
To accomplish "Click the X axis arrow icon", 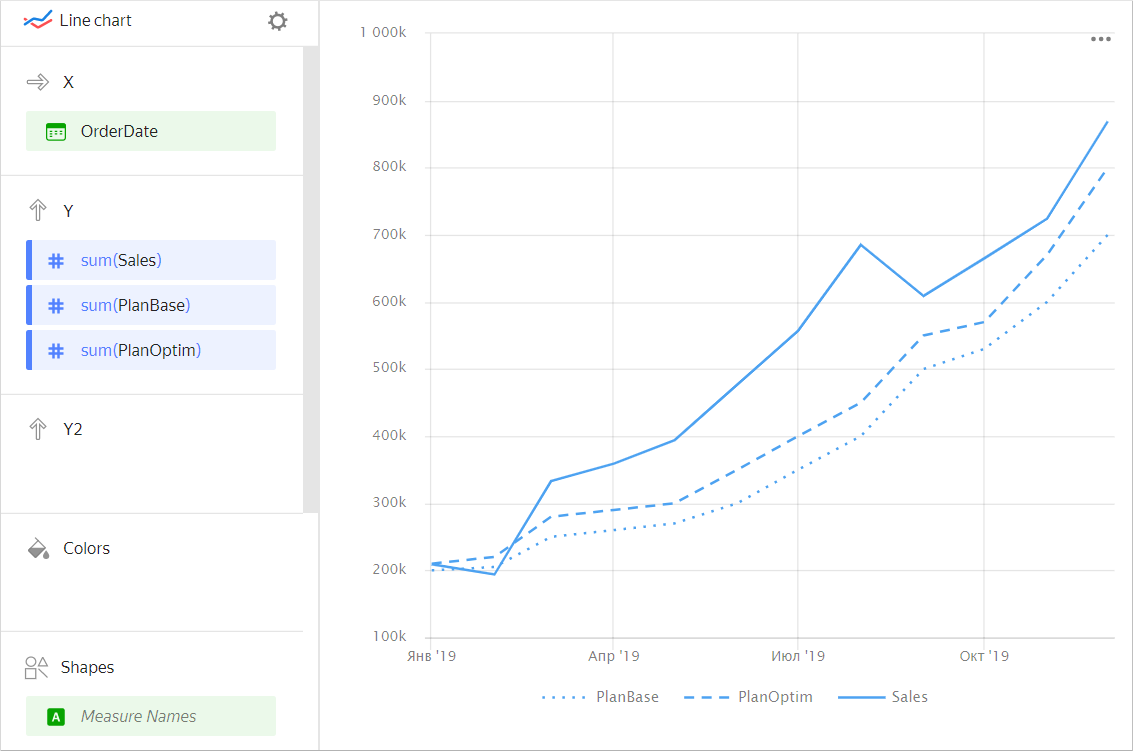I will coord(38,83).
